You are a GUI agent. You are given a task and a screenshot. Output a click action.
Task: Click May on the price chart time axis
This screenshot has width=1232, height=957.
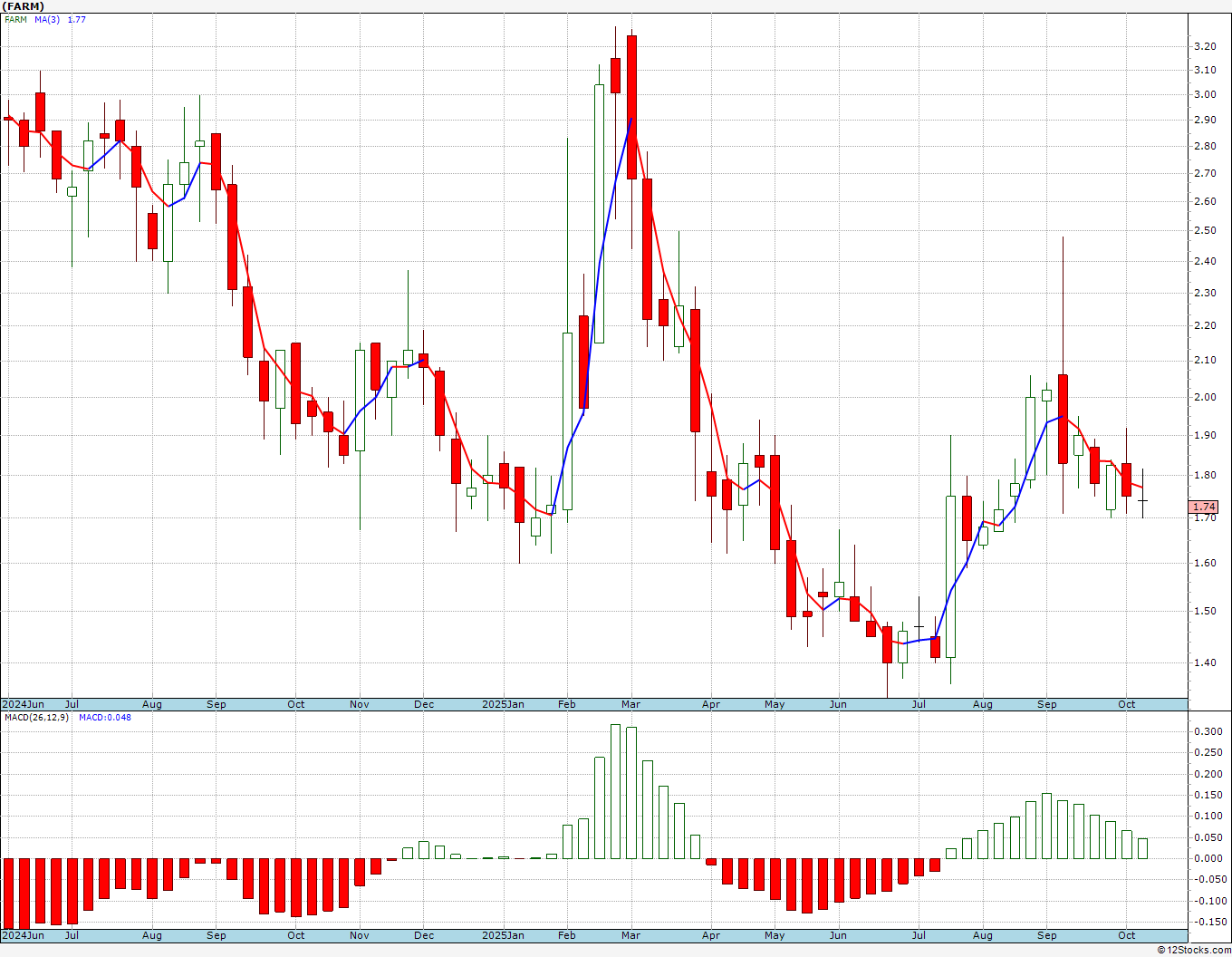pyautogui.click(x=775, y=704)
